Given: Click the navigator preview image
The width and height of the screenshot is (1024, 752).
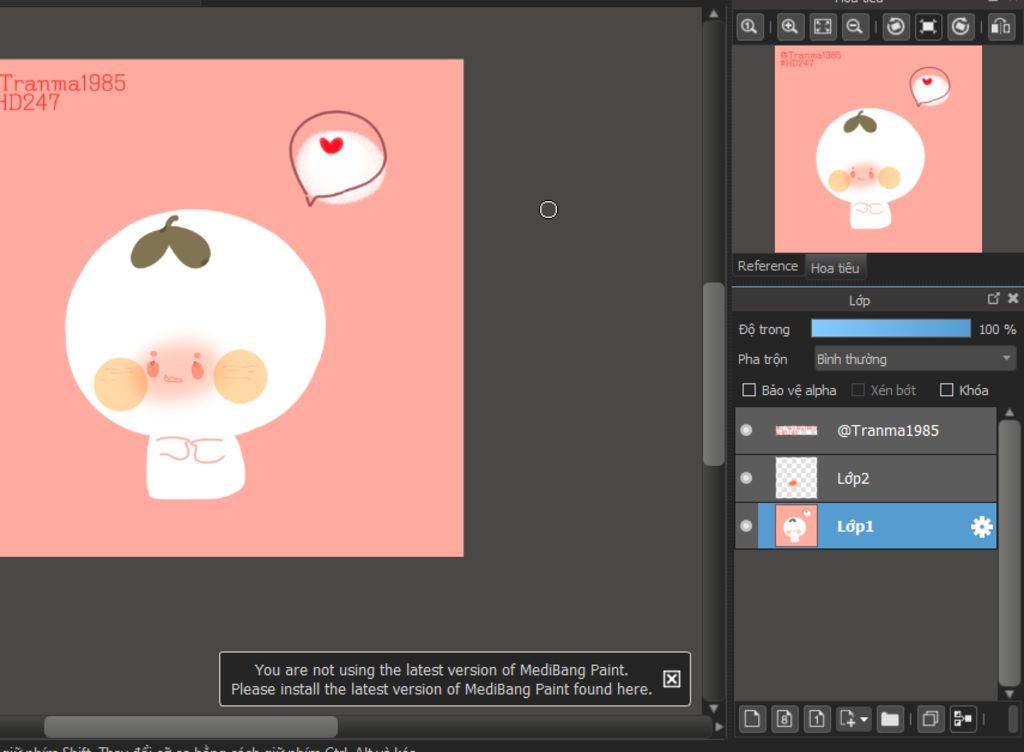Looking at the screenshot, I should pos(878,149).
